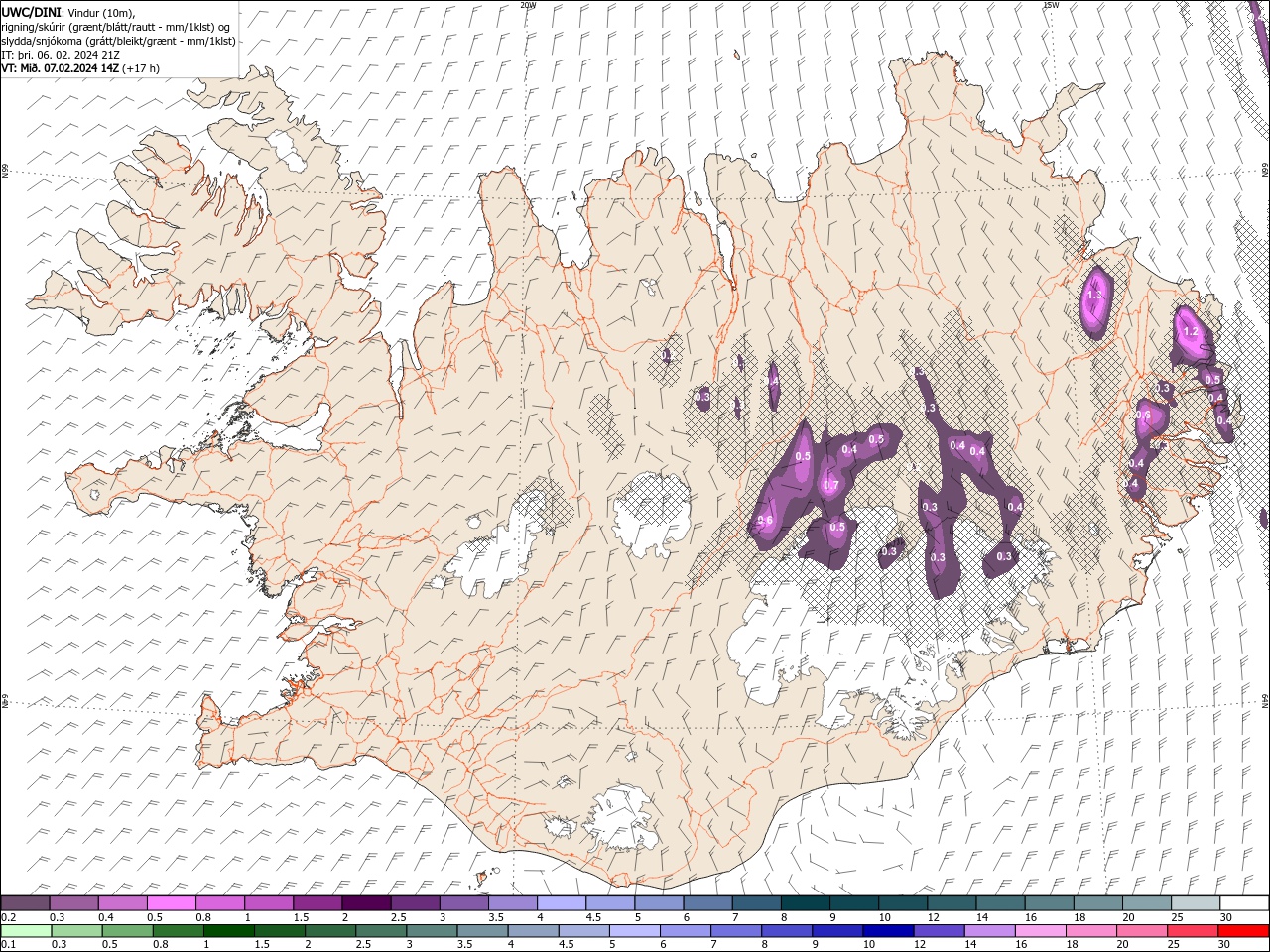Pick the bright red swatch labeled 30 in lower legend

coord(1244,931)
